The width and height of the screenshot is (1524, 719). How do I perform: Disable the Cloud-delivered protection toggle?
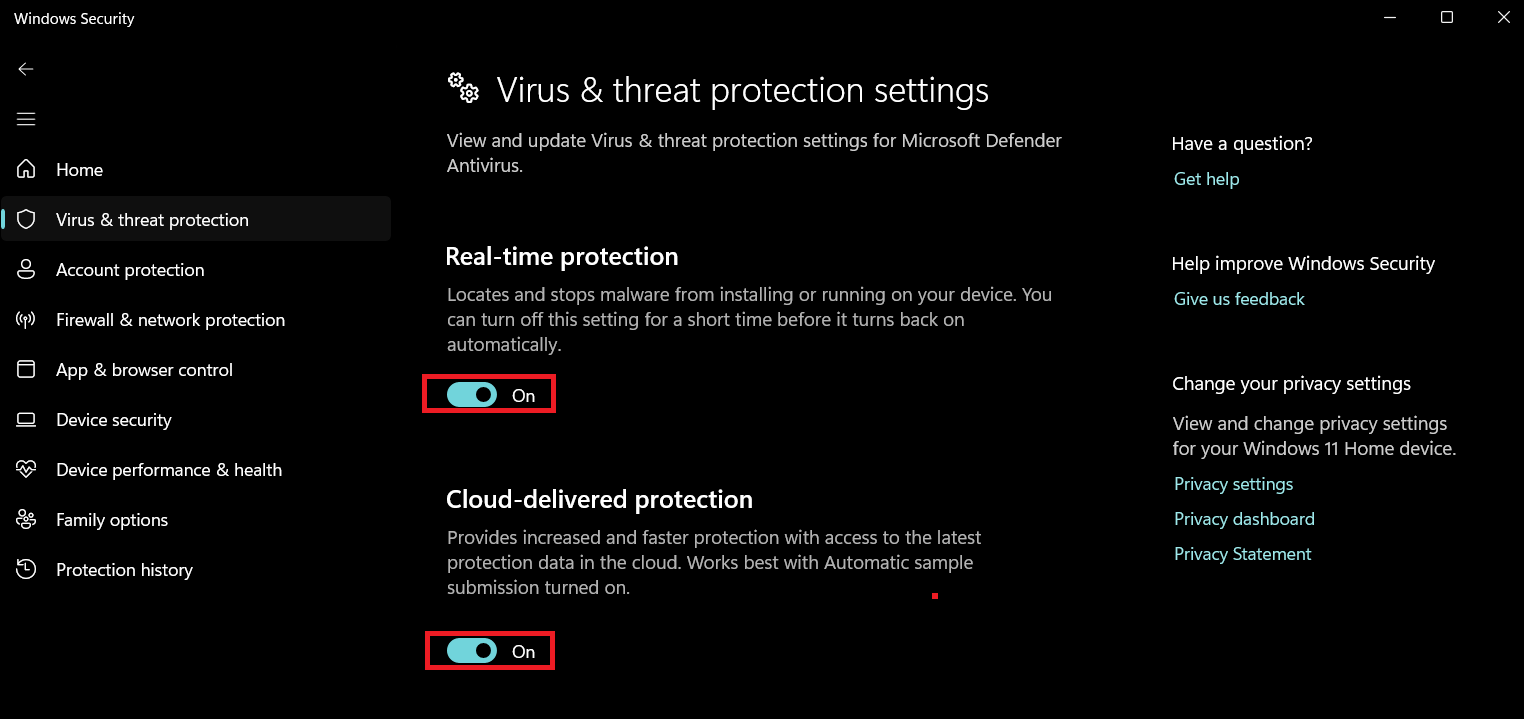click(472, 651)
